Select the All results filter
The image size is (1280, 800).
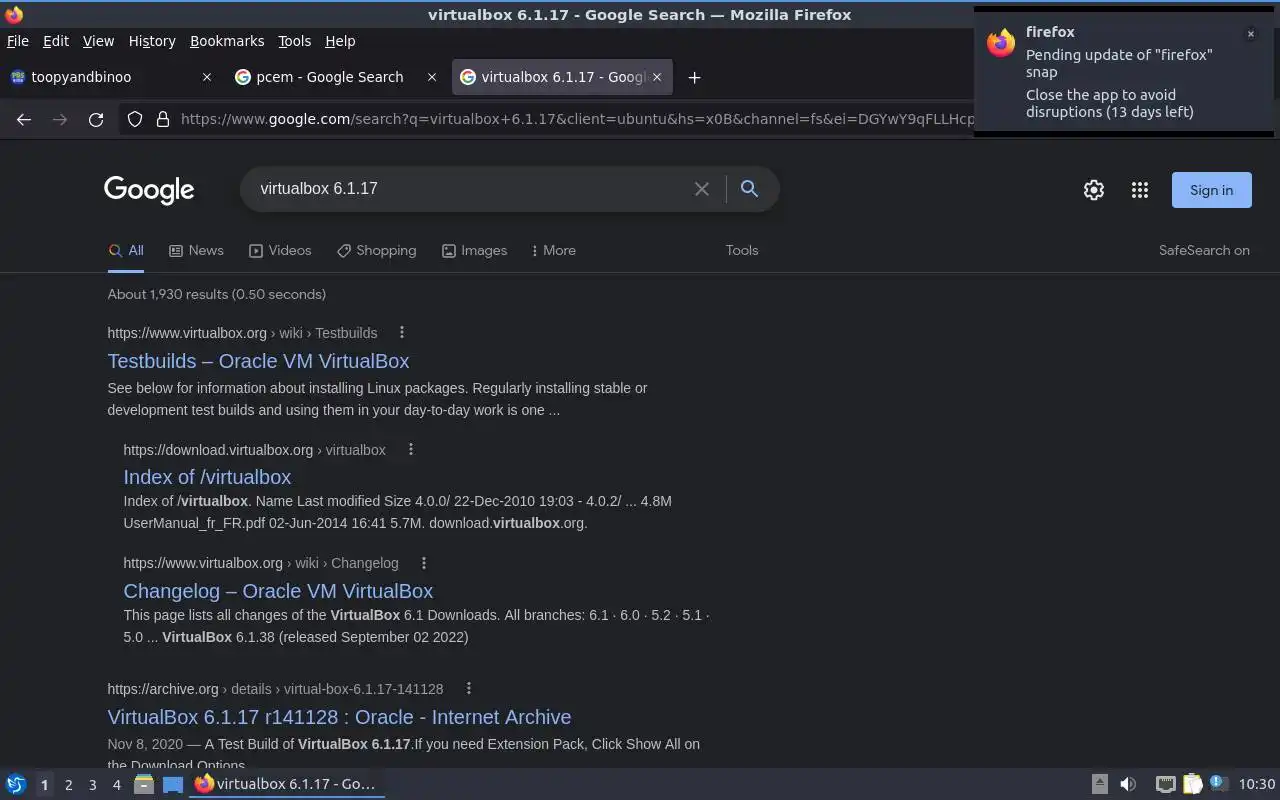[x=126, y=250]
